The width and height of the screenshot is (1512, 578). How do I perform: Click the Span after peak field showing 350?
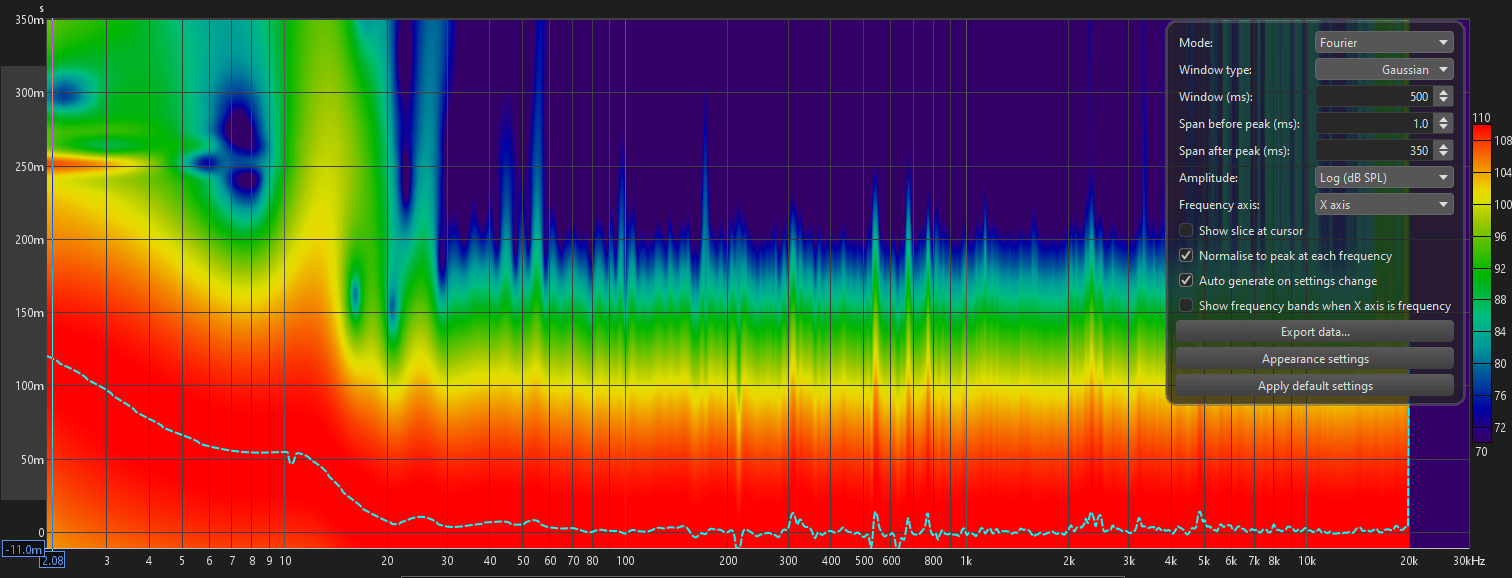tap(1373, 151)
